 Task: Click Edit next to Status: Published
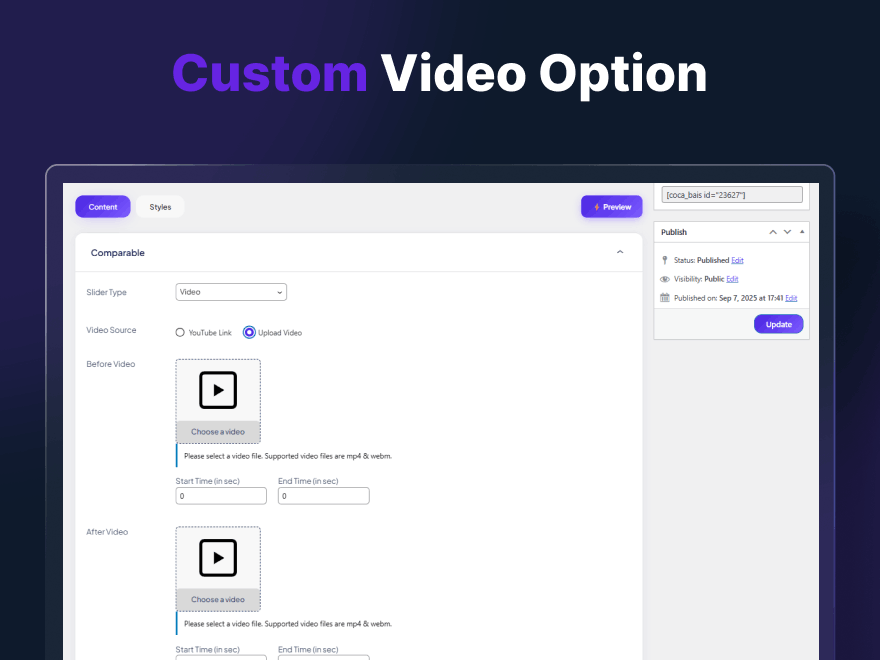737,260
